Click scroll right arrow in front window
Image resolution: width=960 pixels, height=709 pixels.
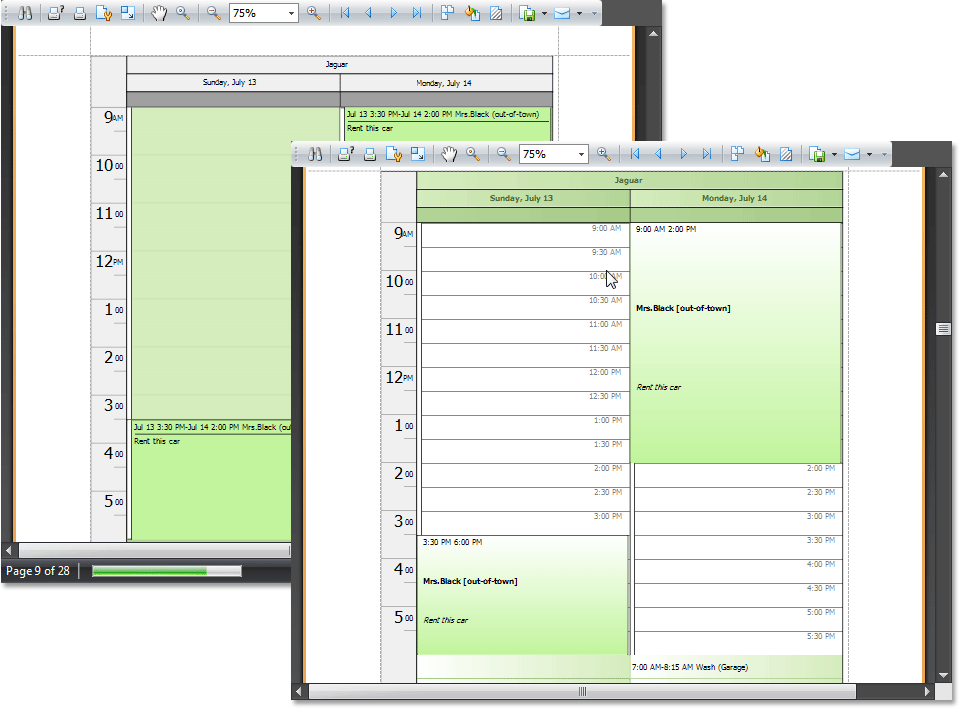927,691
